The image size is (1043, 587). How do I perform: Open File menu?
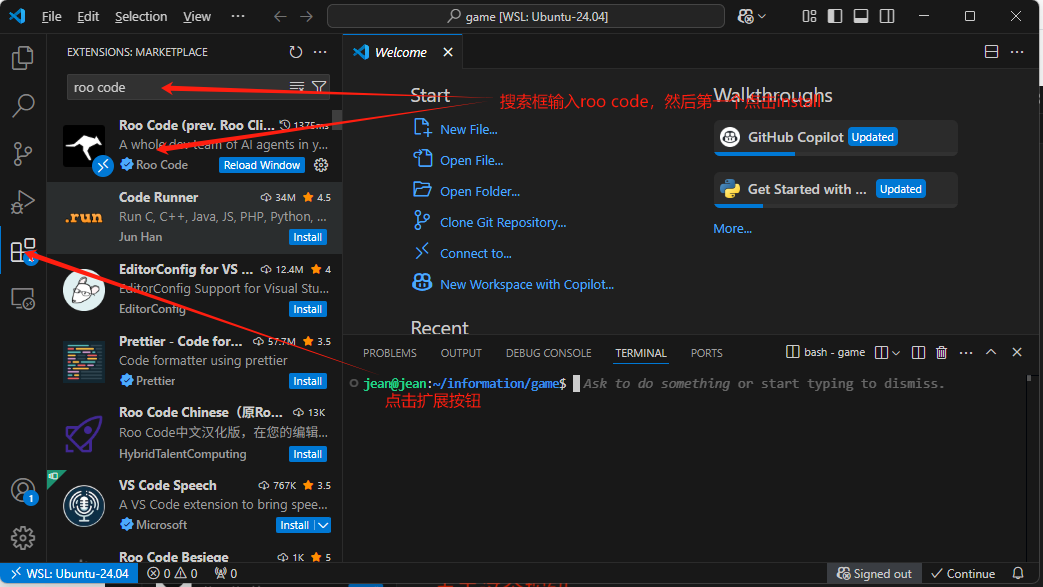(x=51, y=17)
